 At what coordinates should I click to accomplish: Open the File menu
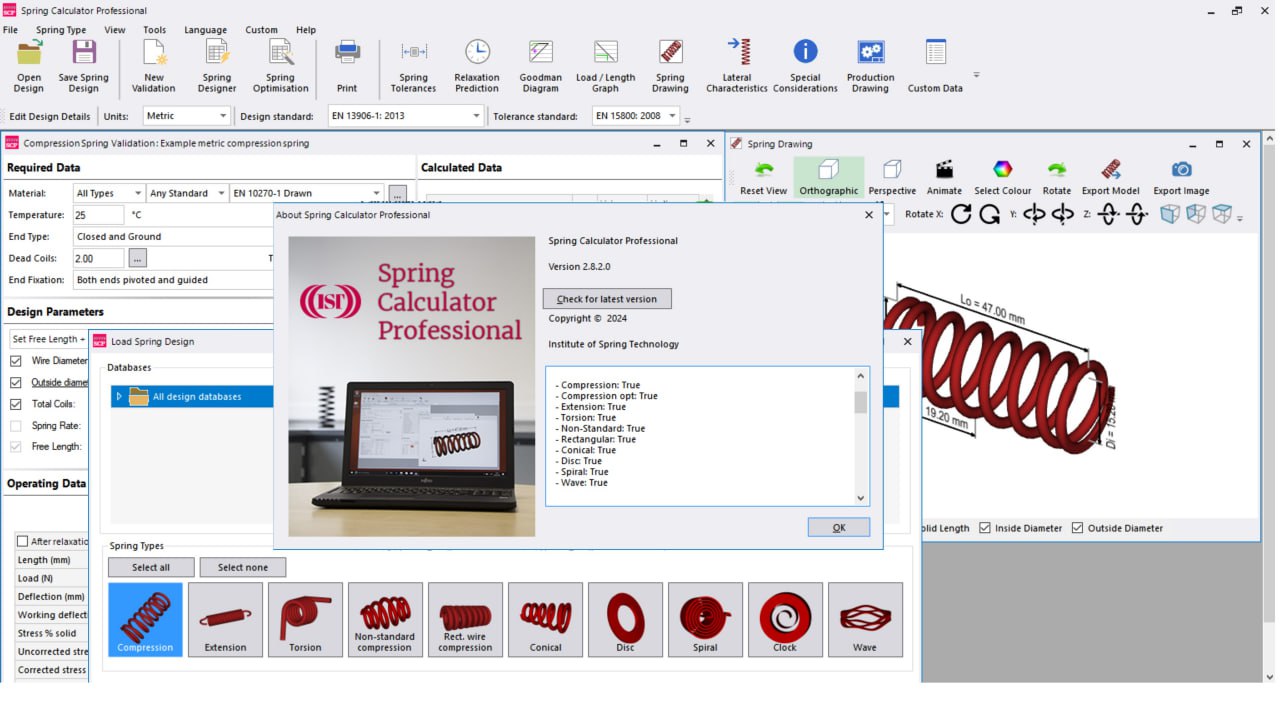point(10,30)
